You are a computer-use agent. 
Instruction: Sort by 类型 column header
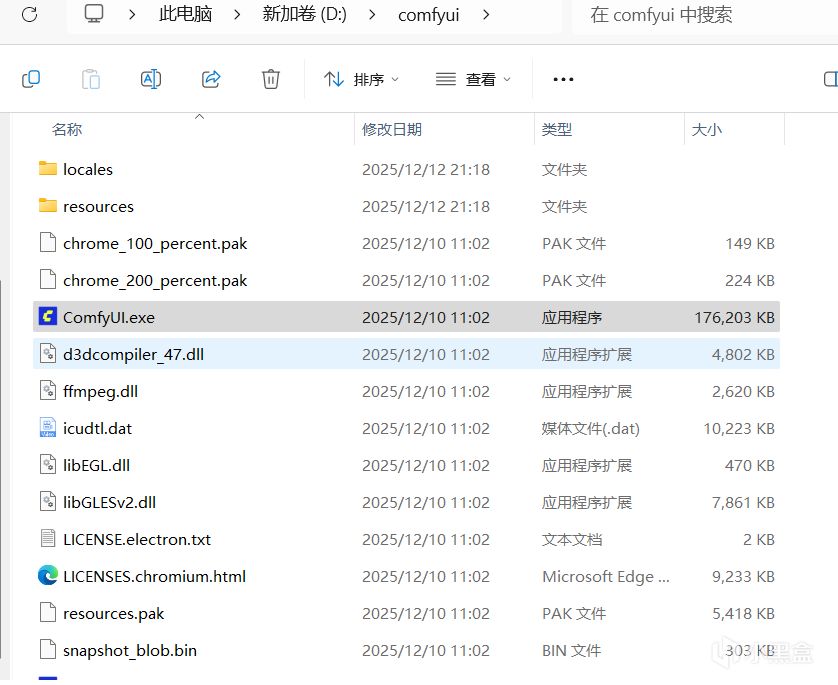tap(557, 129)
